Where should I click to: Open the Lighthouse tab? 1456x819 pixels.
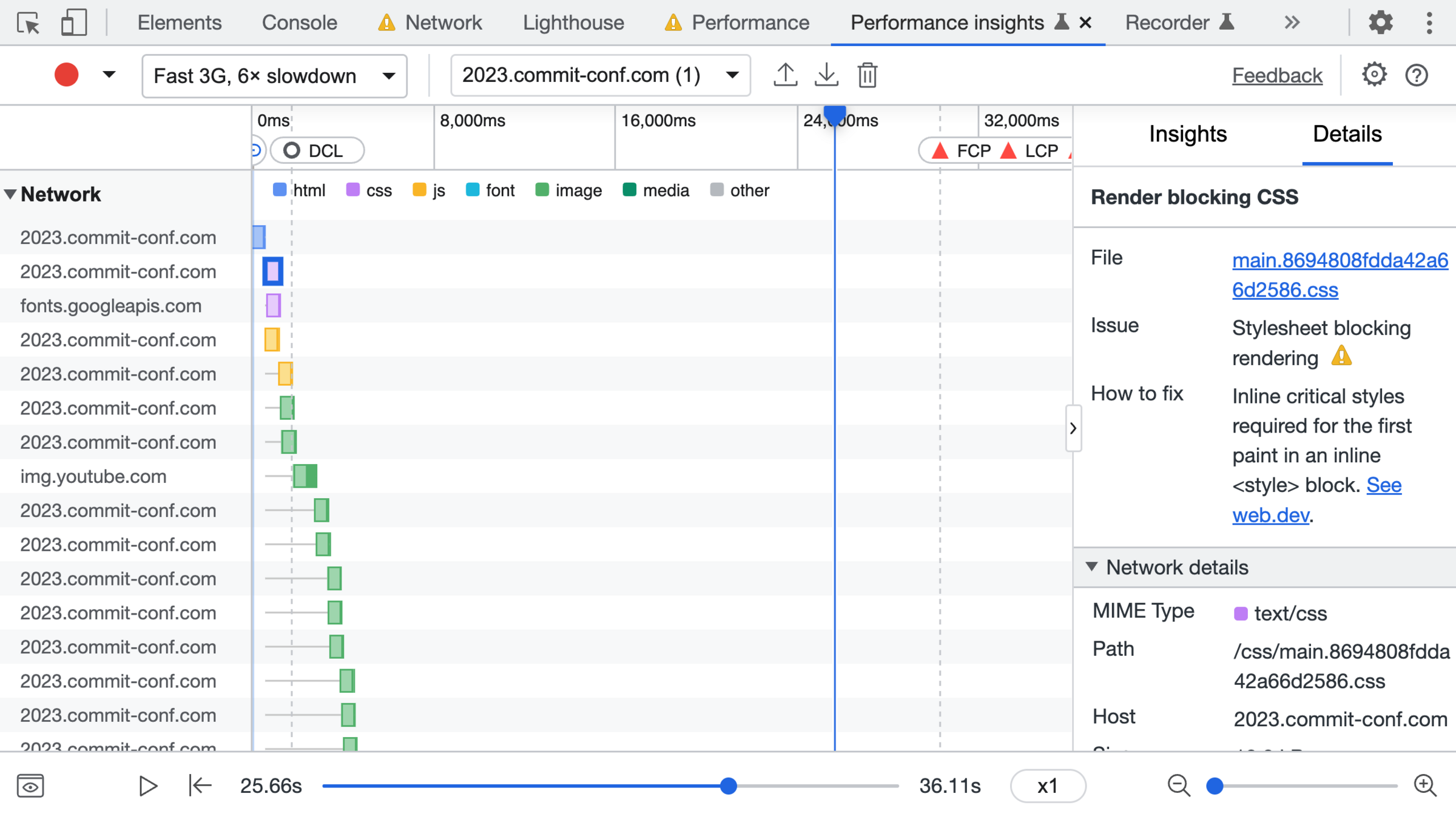pyautogui.click(x=573, y=23)
